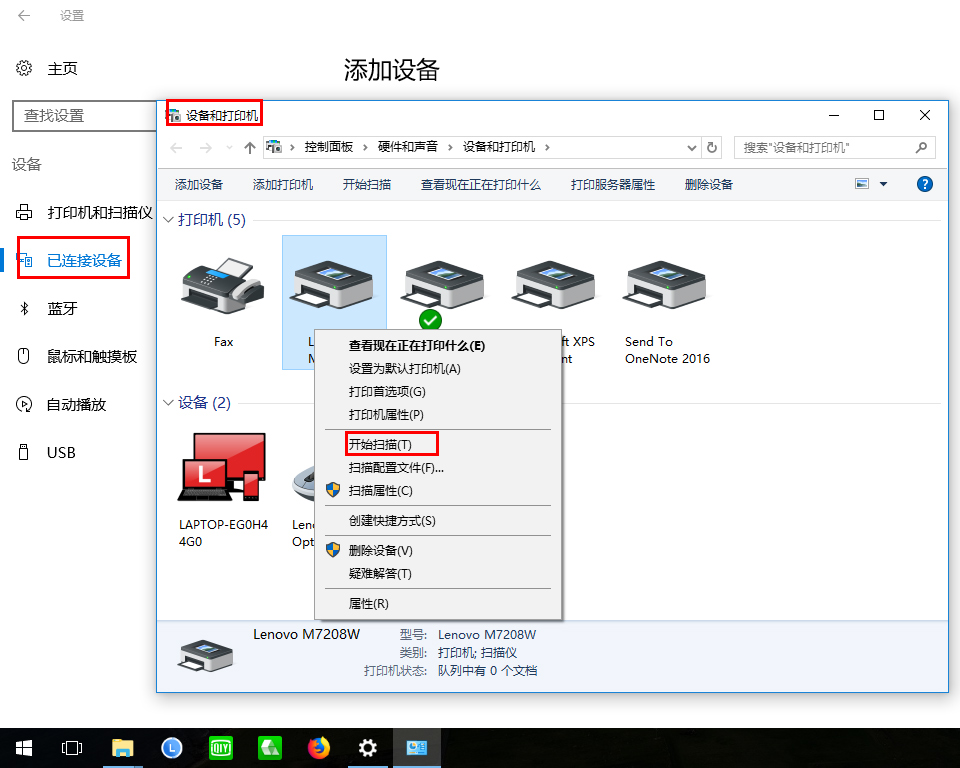Expand the chevron after 控制面板 breadcrumb

[365, 148]
